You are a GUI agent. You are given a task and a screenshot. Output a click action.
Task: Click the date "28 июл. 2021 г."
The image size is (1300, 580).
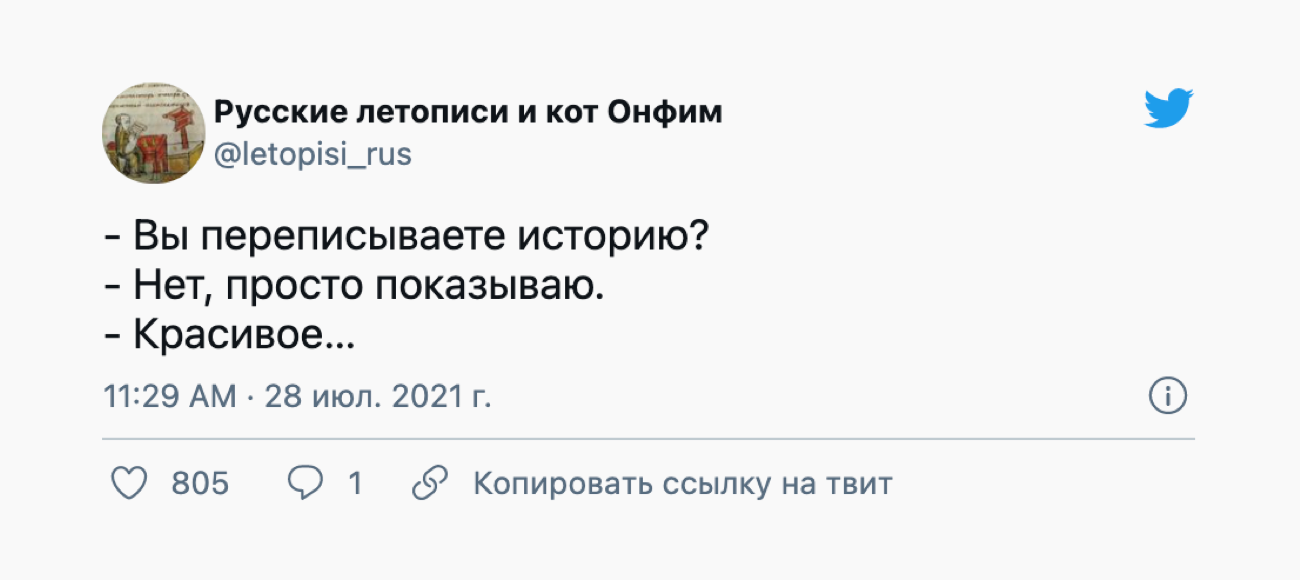378,397
